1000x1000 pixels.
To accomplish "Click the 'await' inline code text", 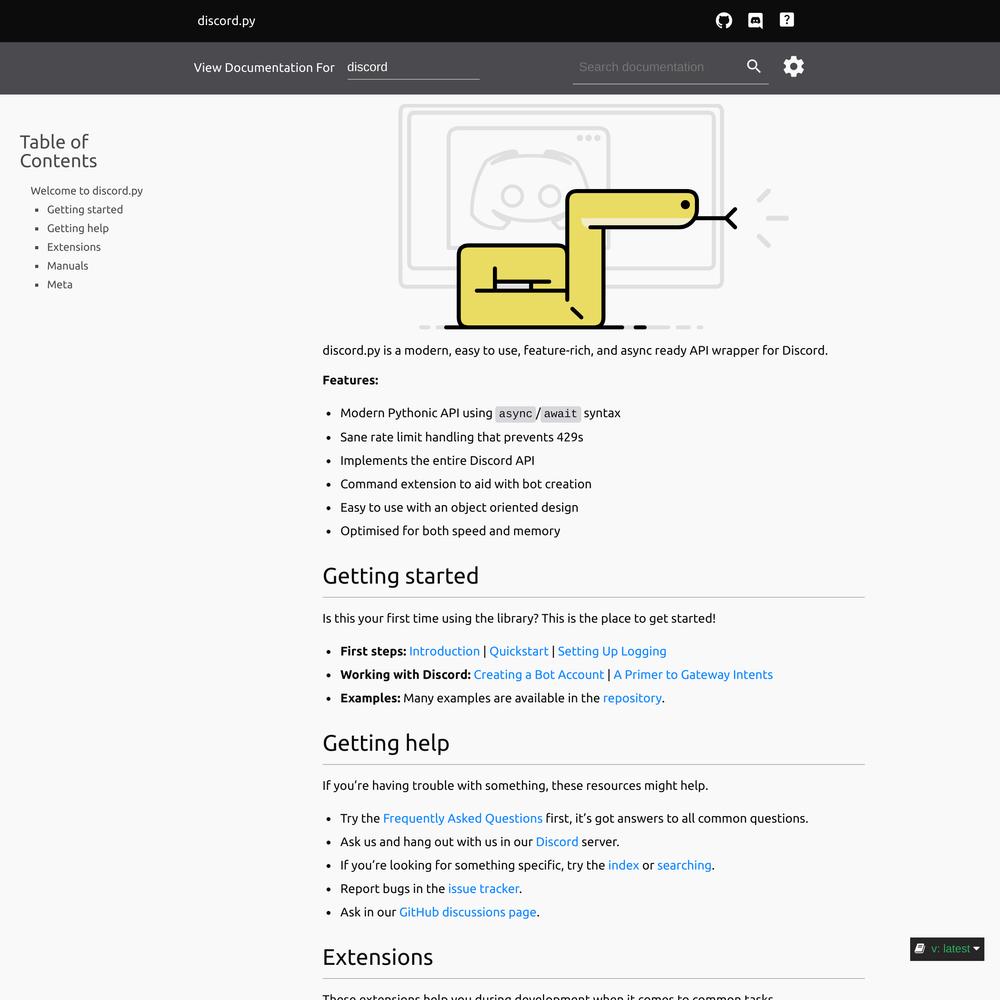I will coord(561,413).
